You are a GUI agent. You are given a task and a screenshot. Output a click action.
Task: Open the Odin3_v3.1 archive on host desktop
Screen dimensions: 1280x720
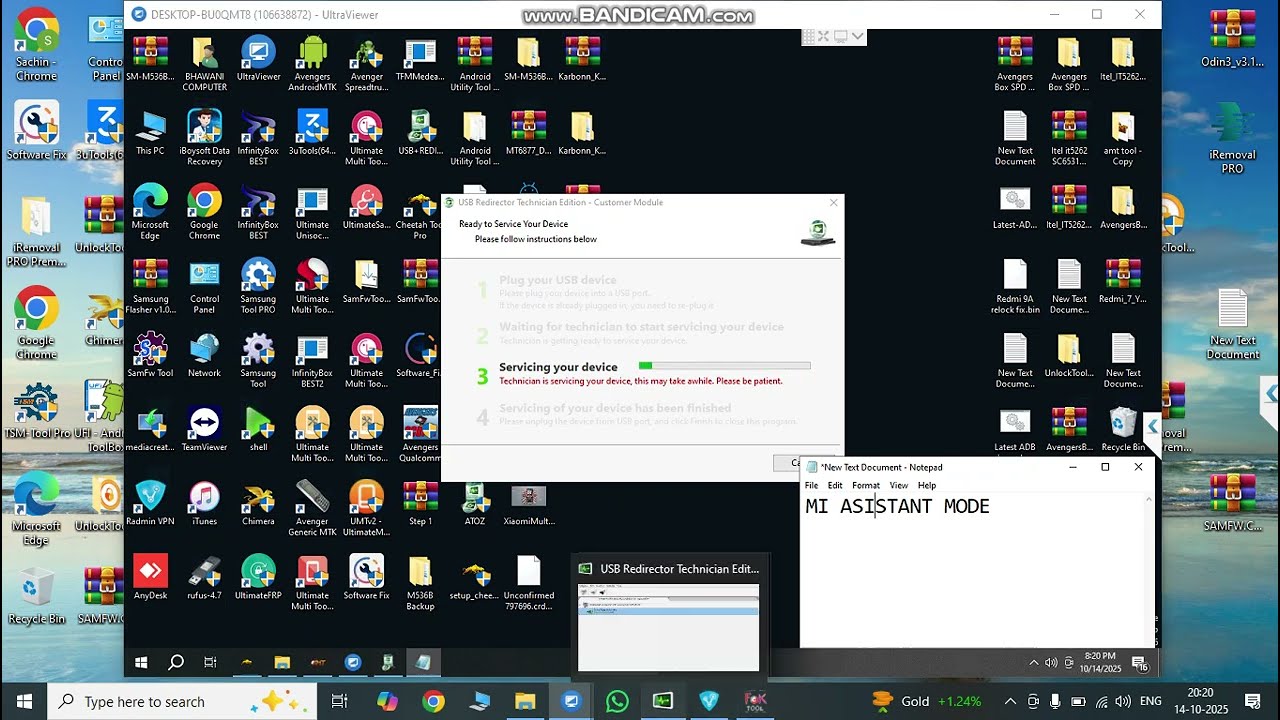(1232, 38)
